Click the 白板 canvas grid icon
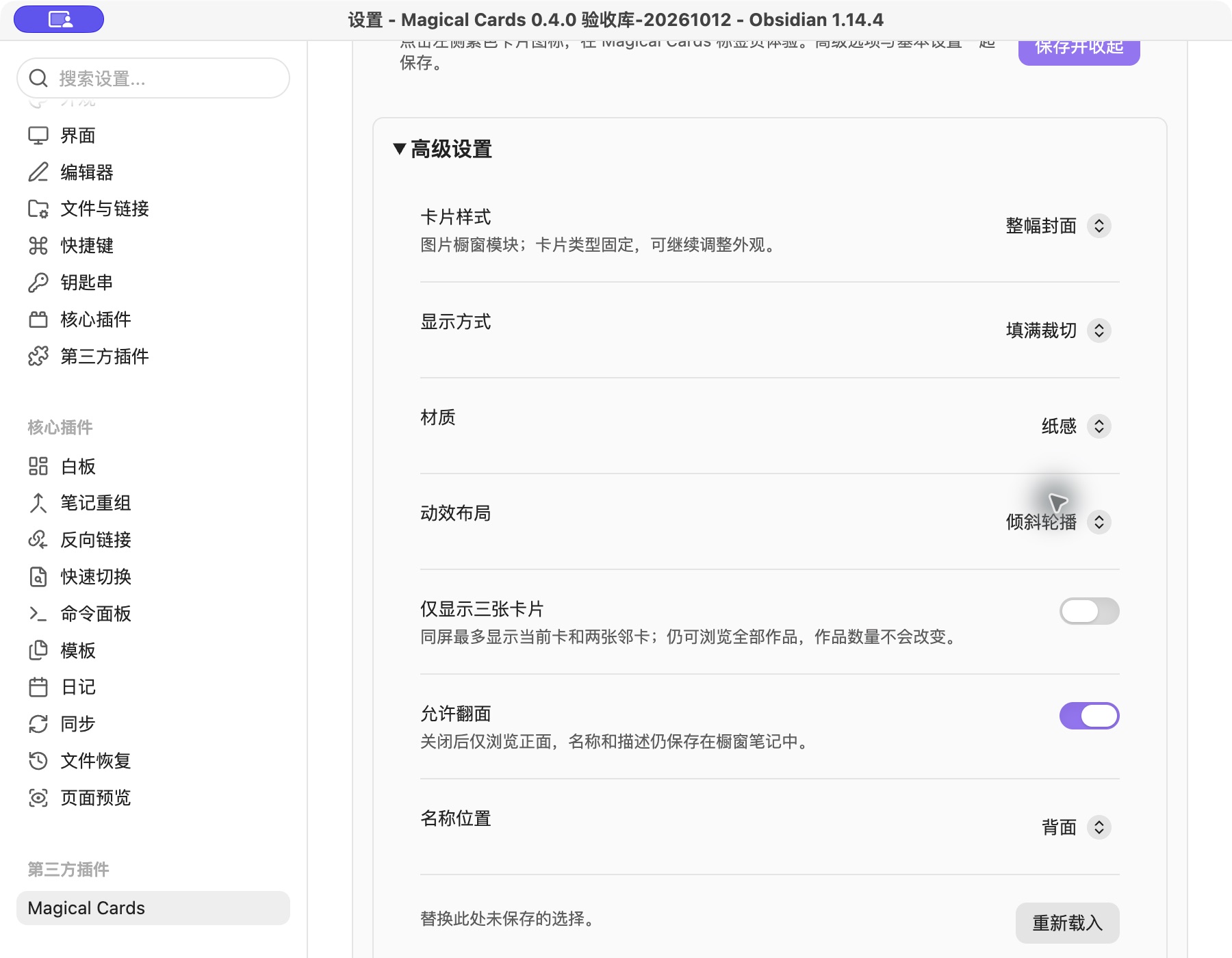Screen dimensions: 1232x958 [38, 466]
